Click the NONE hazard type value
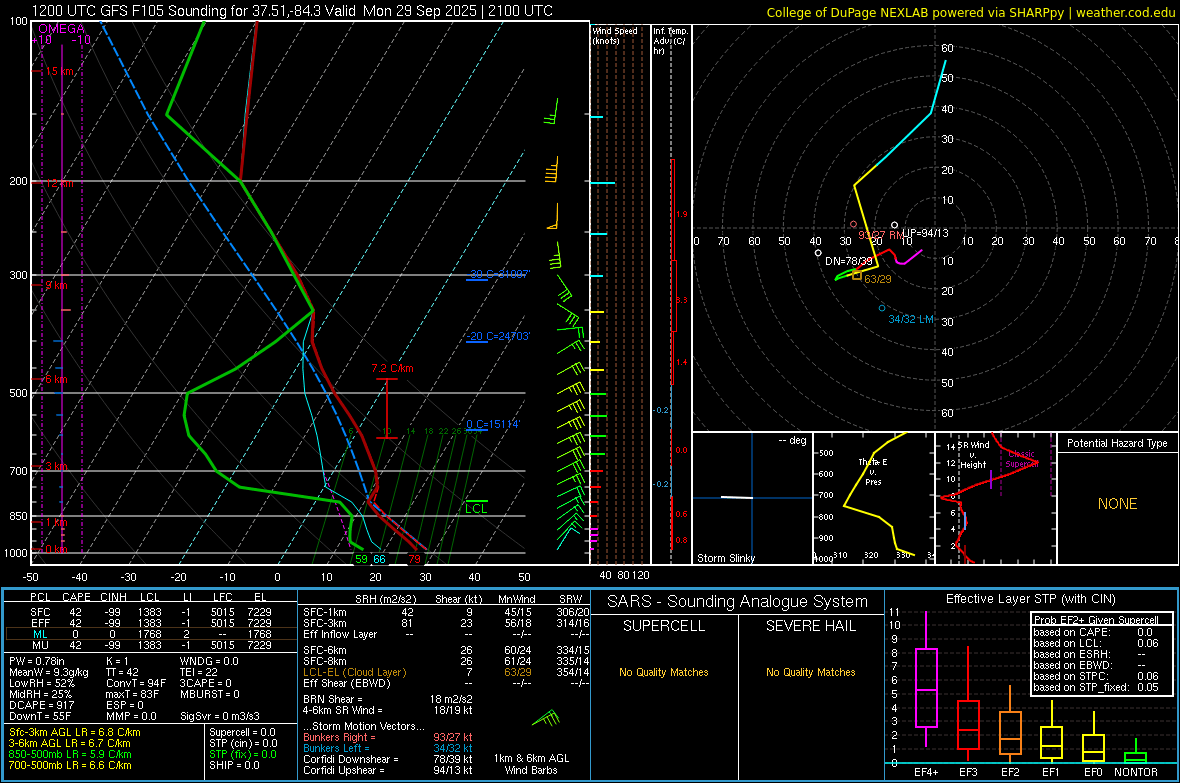The image size is (1180, 783). coord(1118,504)
